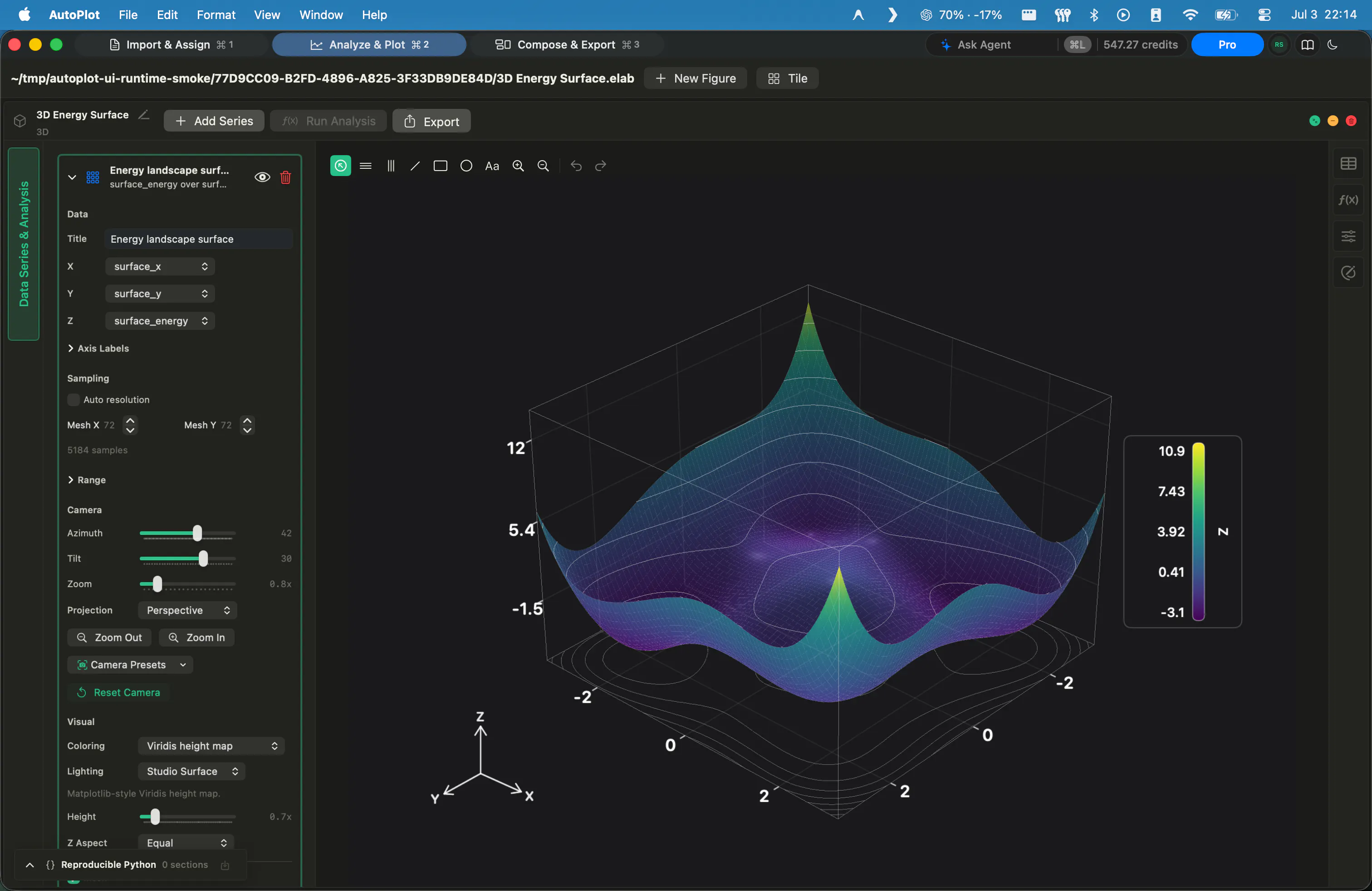Click the Export button
The height and width of the screenshot is (891, 1372).
click(x=432, y=121)
